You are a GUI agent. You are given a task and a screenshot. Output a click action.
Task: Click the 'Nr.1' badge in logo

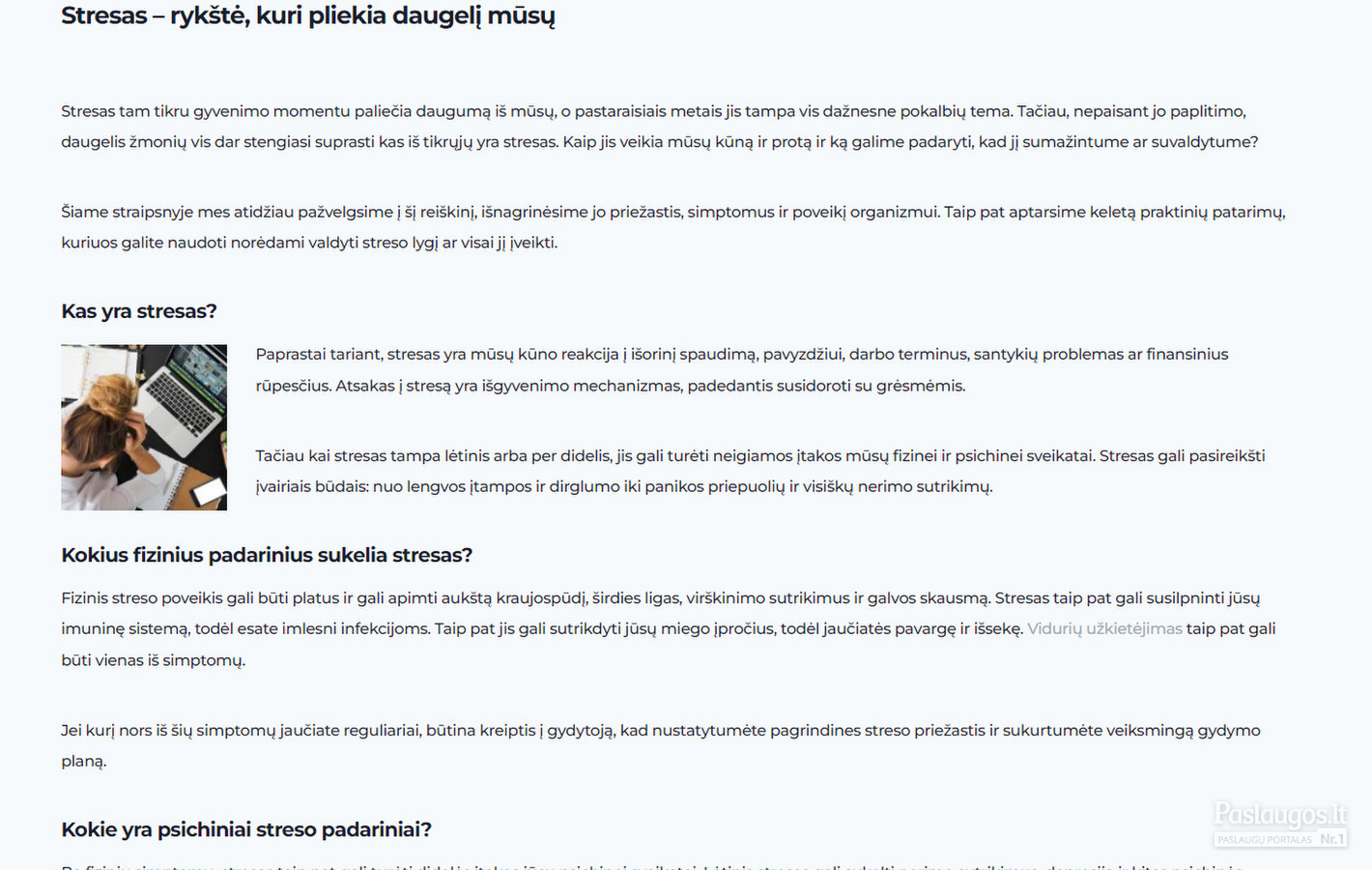pos(1332,839)
